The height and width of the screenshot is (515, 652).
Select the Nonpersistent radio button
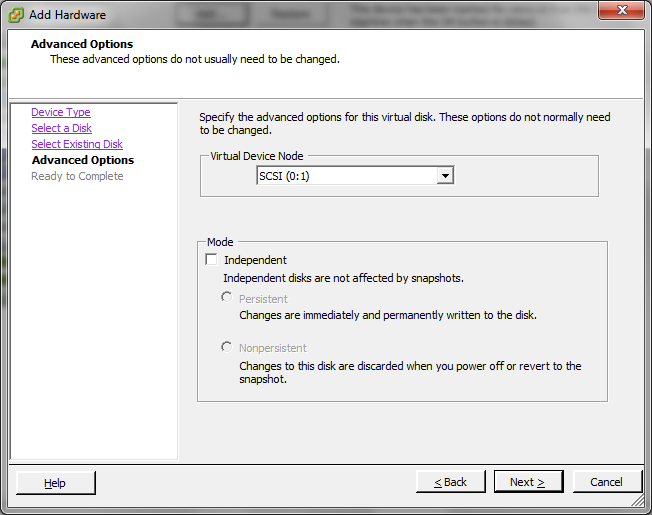pos(227,347)
